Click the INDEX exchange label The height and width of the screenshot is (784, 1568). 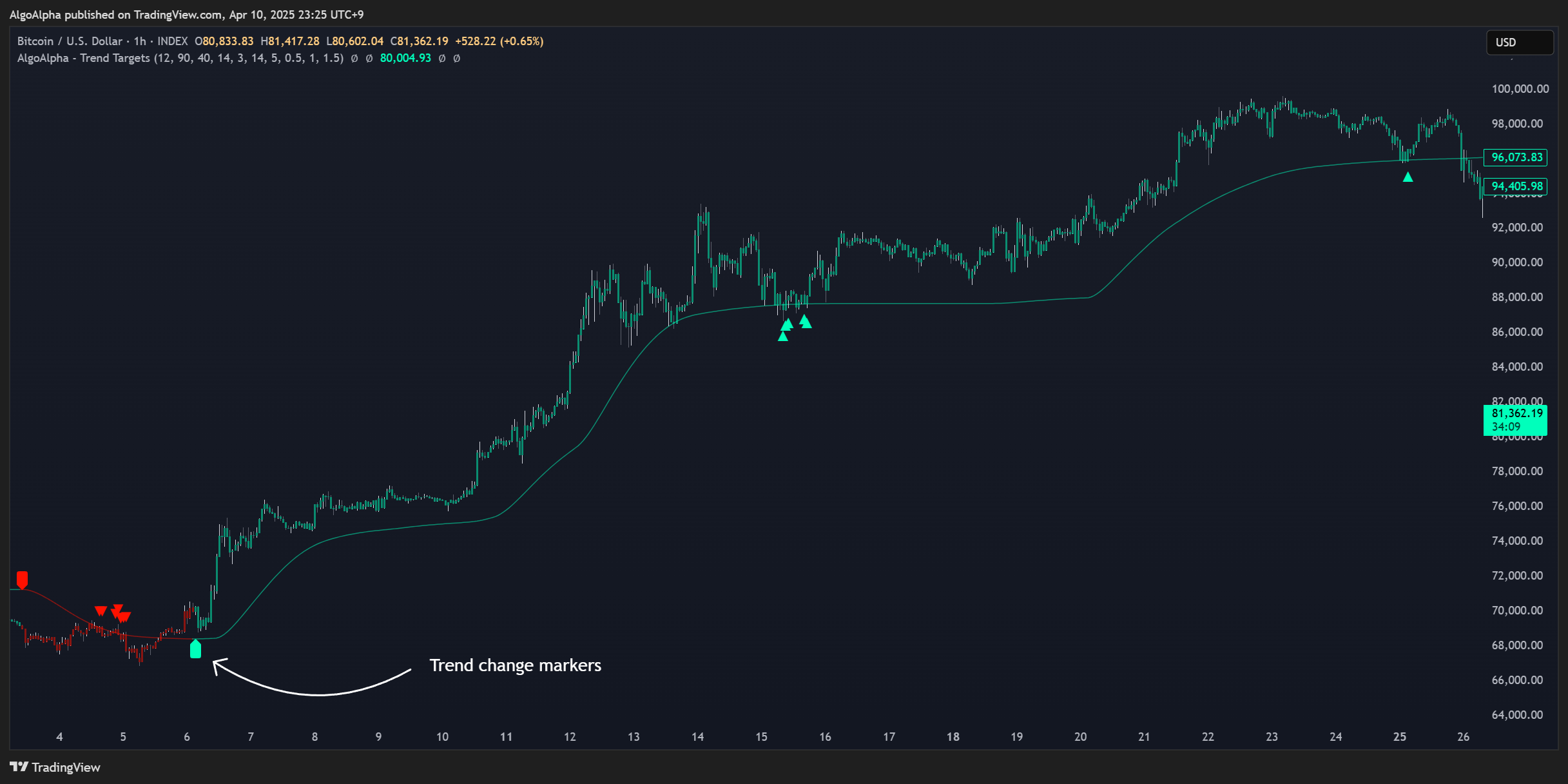(173, 41)
